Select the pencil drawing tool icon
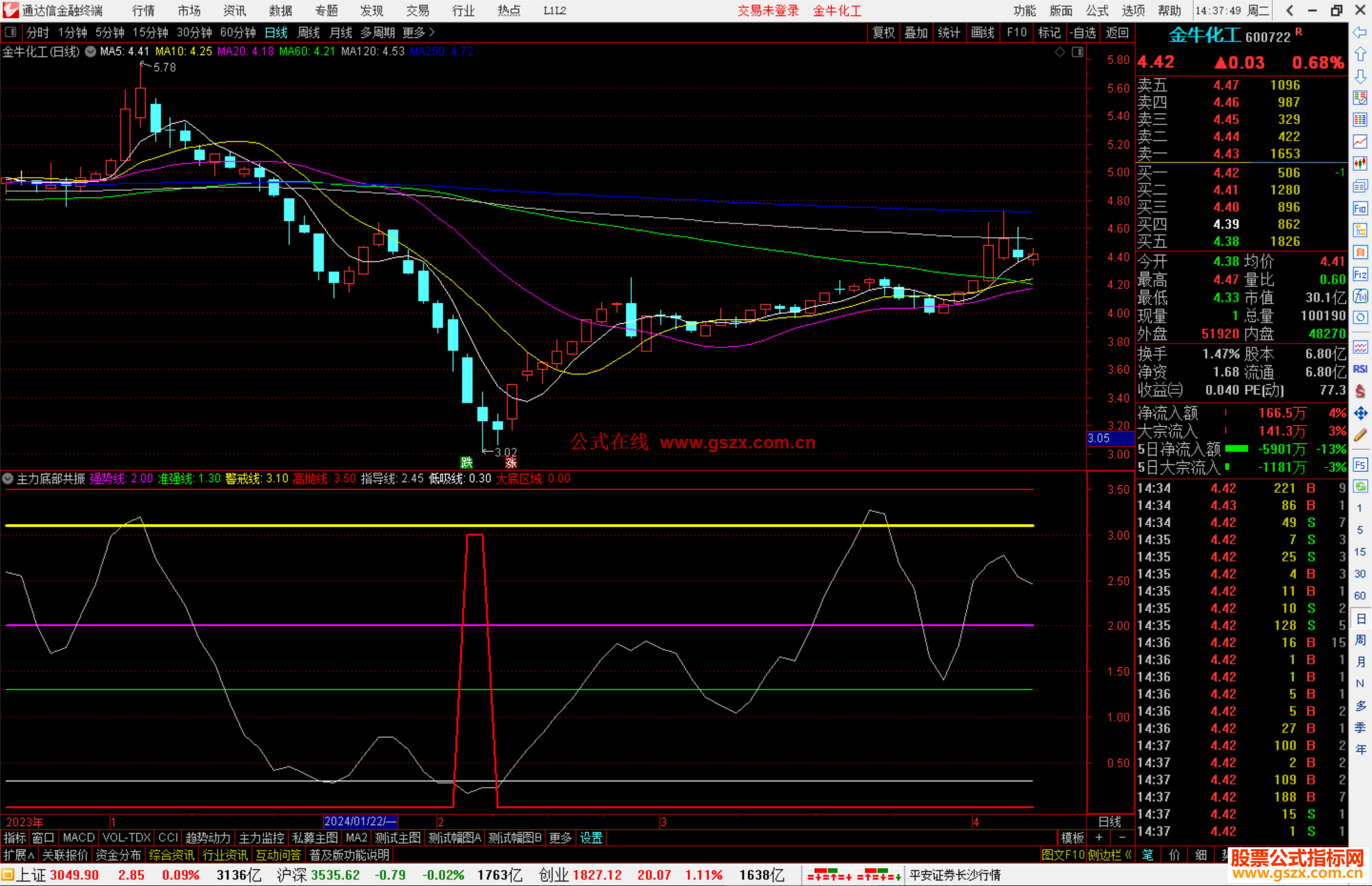This screenshot has height=886, width=1372. [1360, 435]
